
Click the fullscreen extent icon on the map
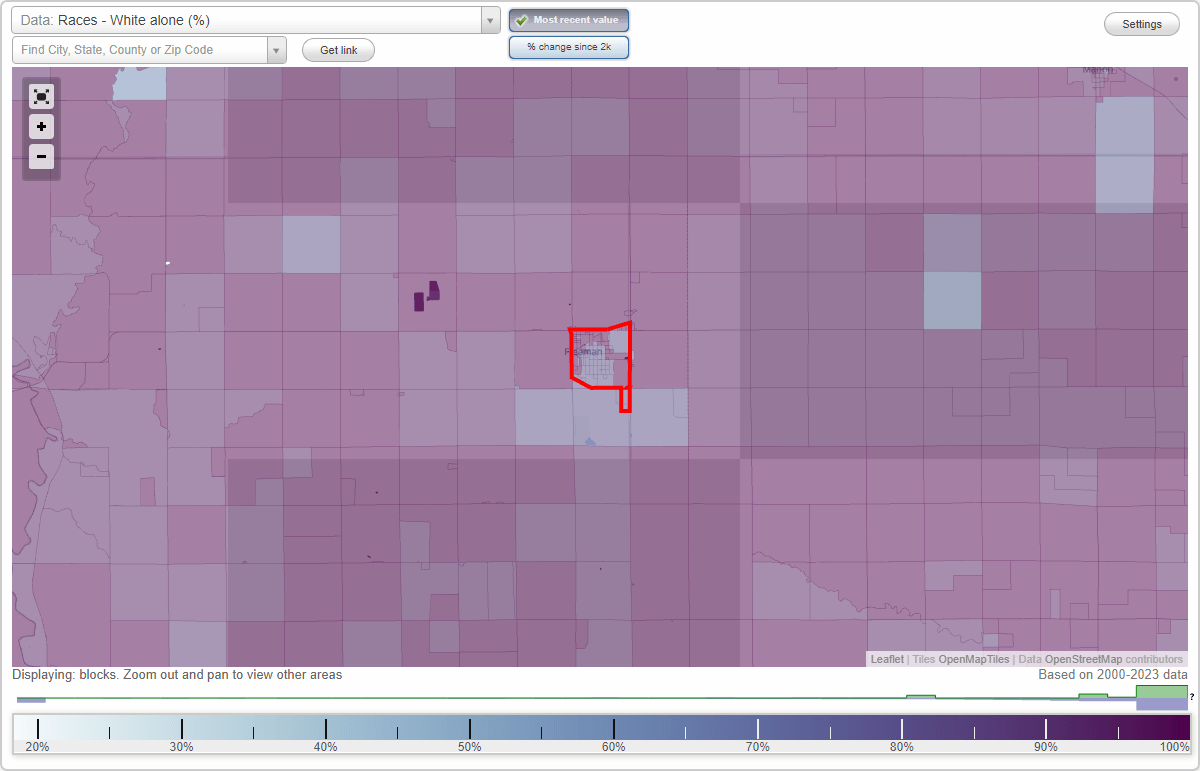41,96
